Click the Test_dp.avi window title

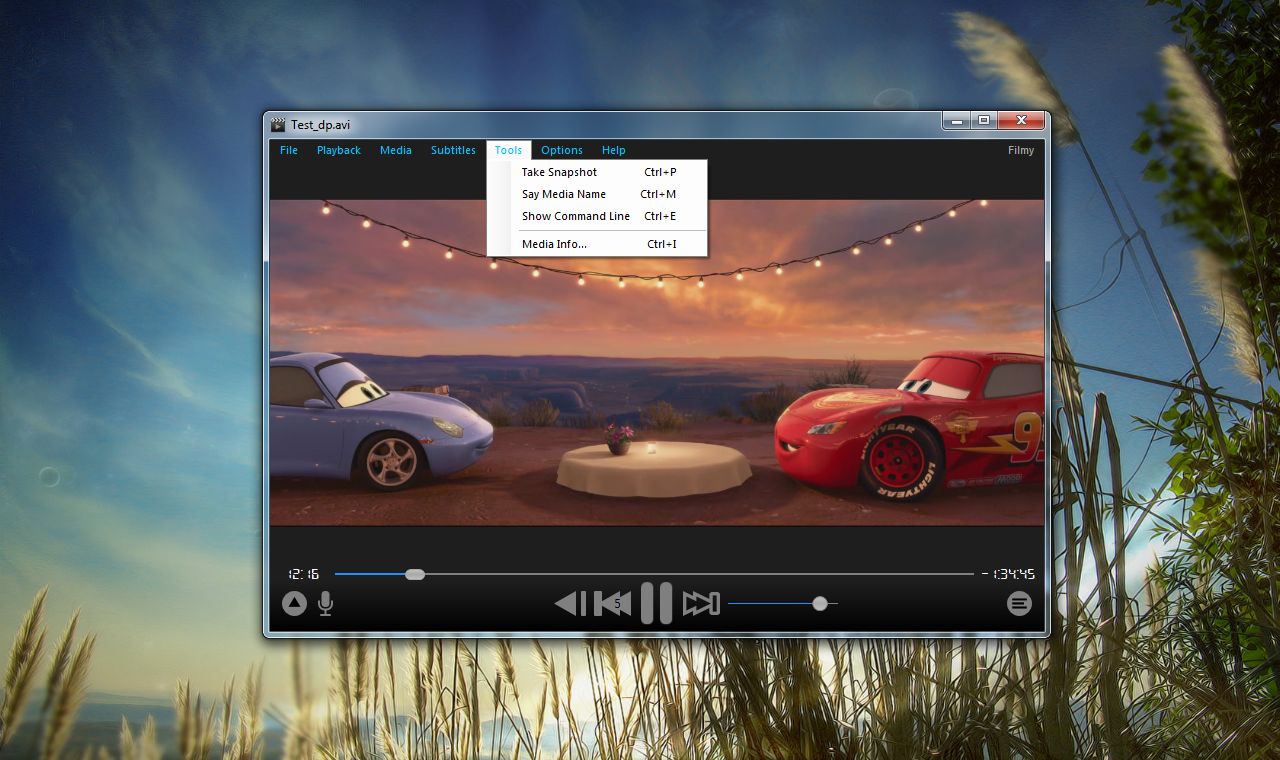(x=321, y=125)
